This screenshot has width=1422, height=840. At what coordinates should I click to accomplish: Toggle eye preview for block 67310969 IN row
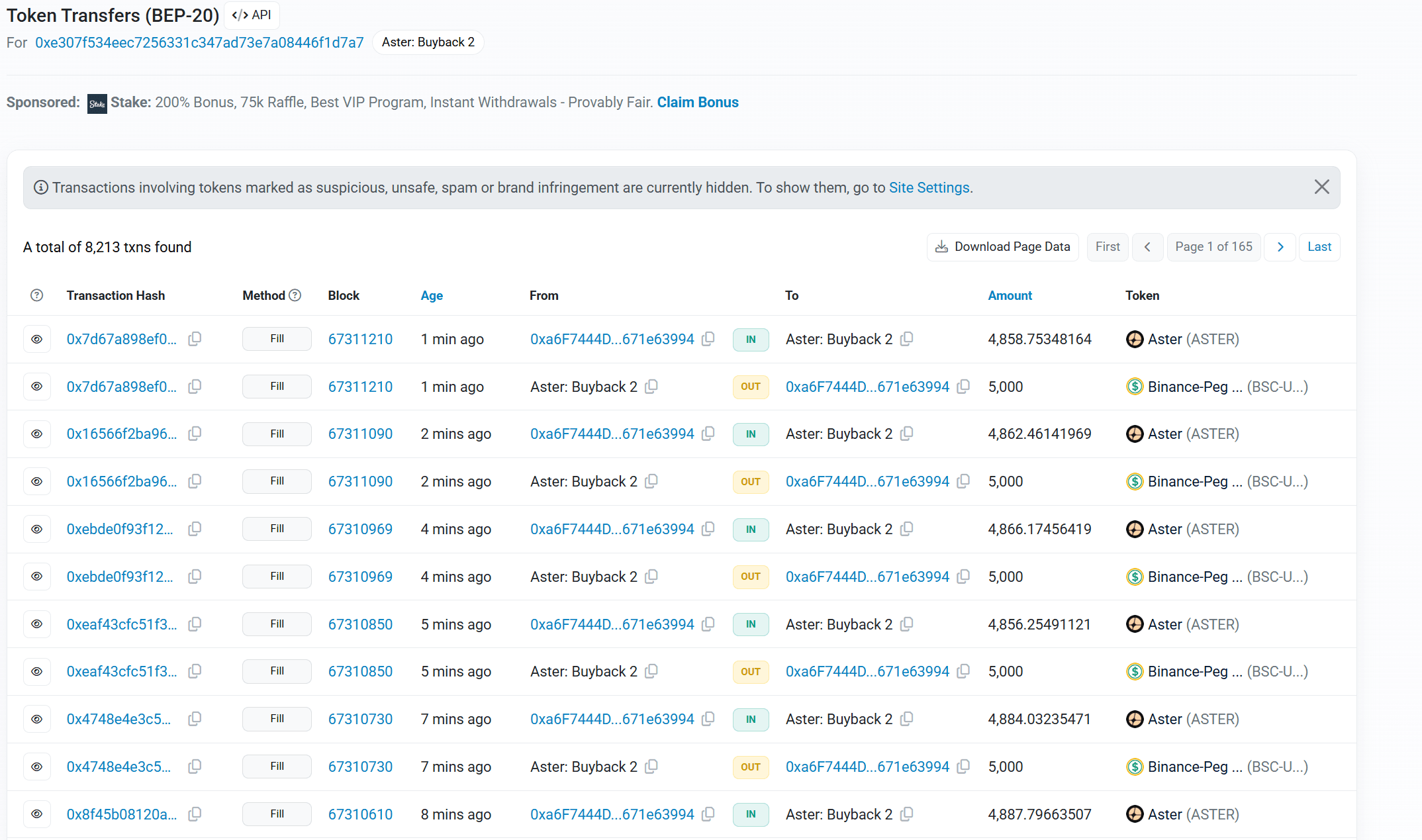(x=37, y=529)
